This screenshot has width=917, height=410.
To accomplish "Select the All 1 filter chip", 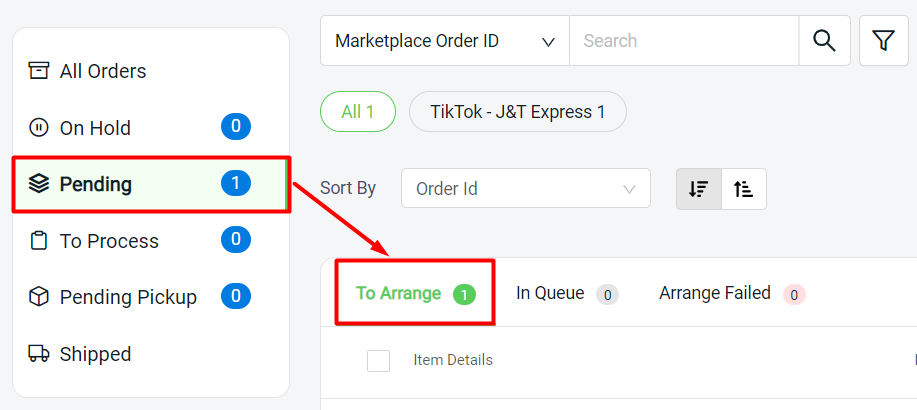I will coord(358,111).
